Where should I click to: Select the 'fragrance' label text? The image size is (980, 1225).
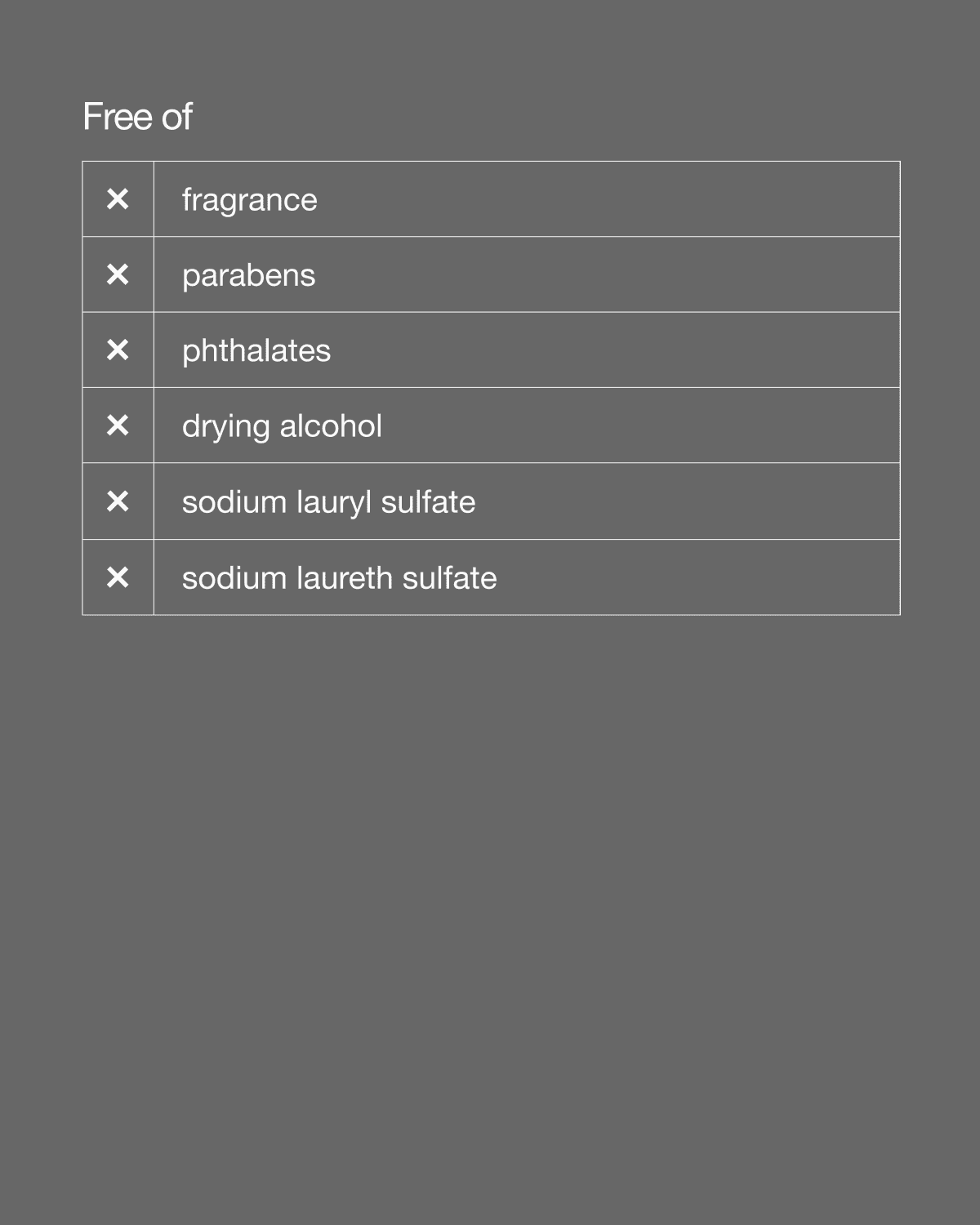[x=249, y=200]
